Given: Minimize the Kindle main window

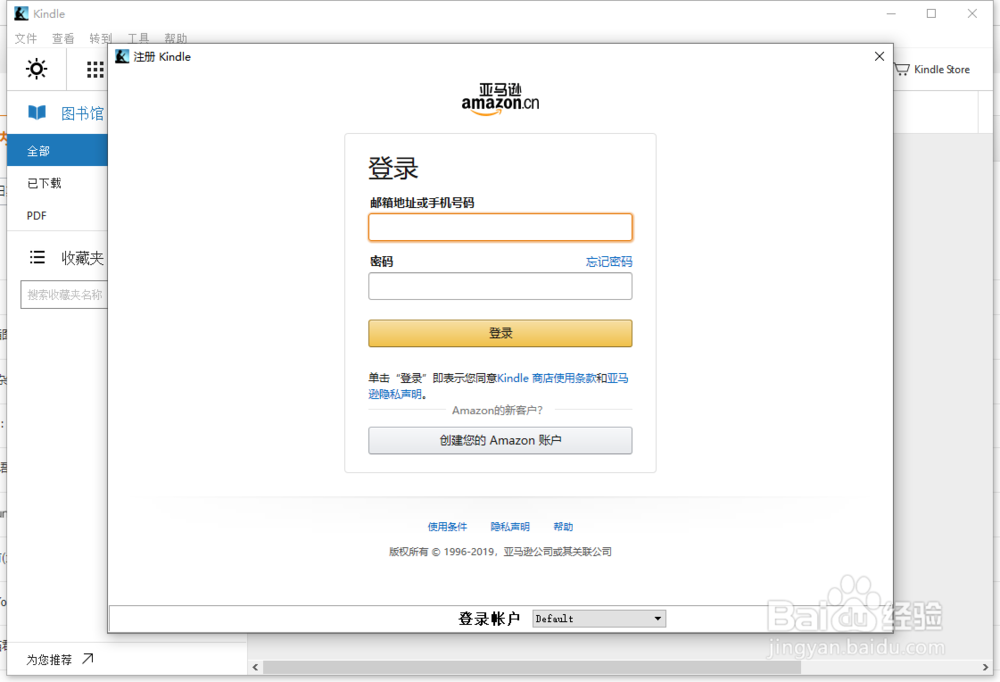Looking at the screenshot, I should (891, 13).
